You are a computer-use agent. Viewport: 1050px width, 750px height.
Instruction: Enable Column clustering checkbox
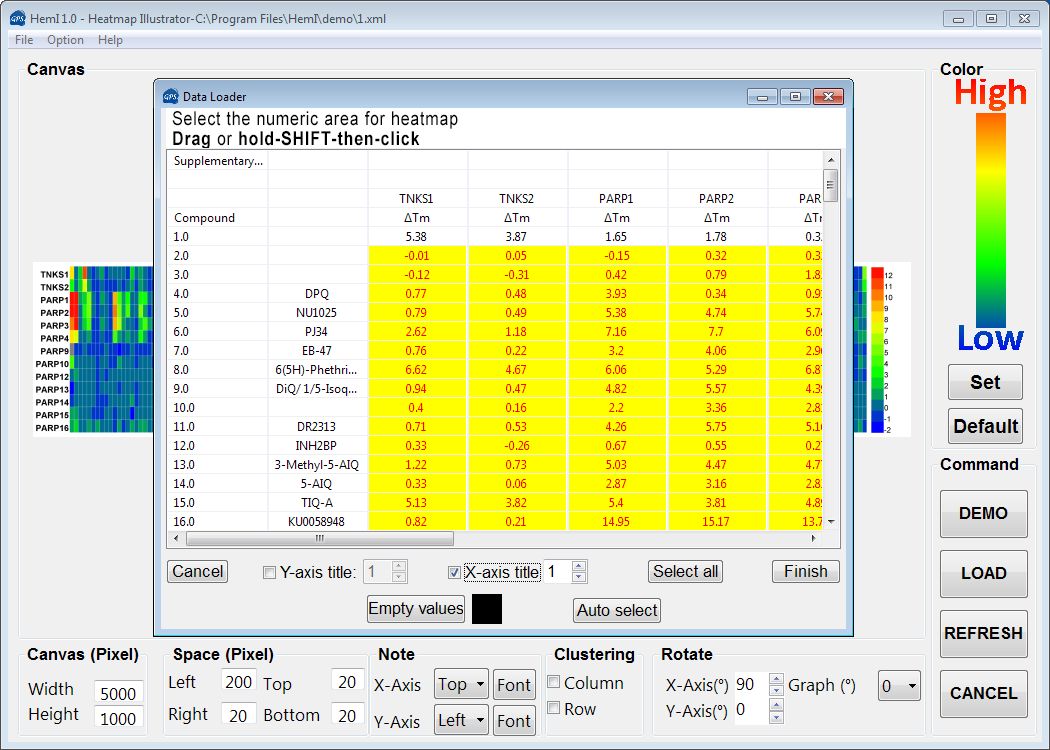pos(554,683)
